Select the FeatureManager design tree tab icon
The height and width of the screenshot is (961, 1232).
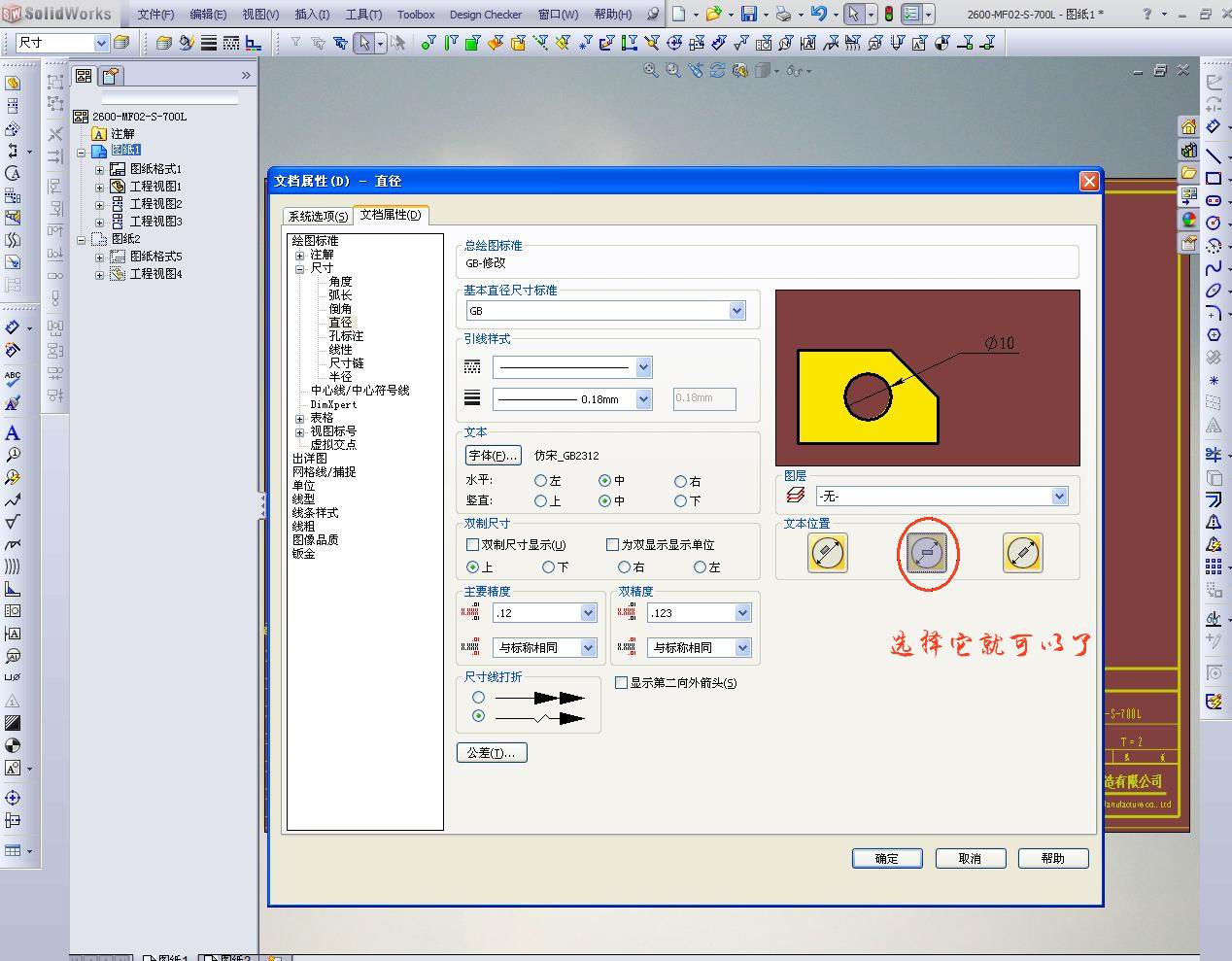85,76
